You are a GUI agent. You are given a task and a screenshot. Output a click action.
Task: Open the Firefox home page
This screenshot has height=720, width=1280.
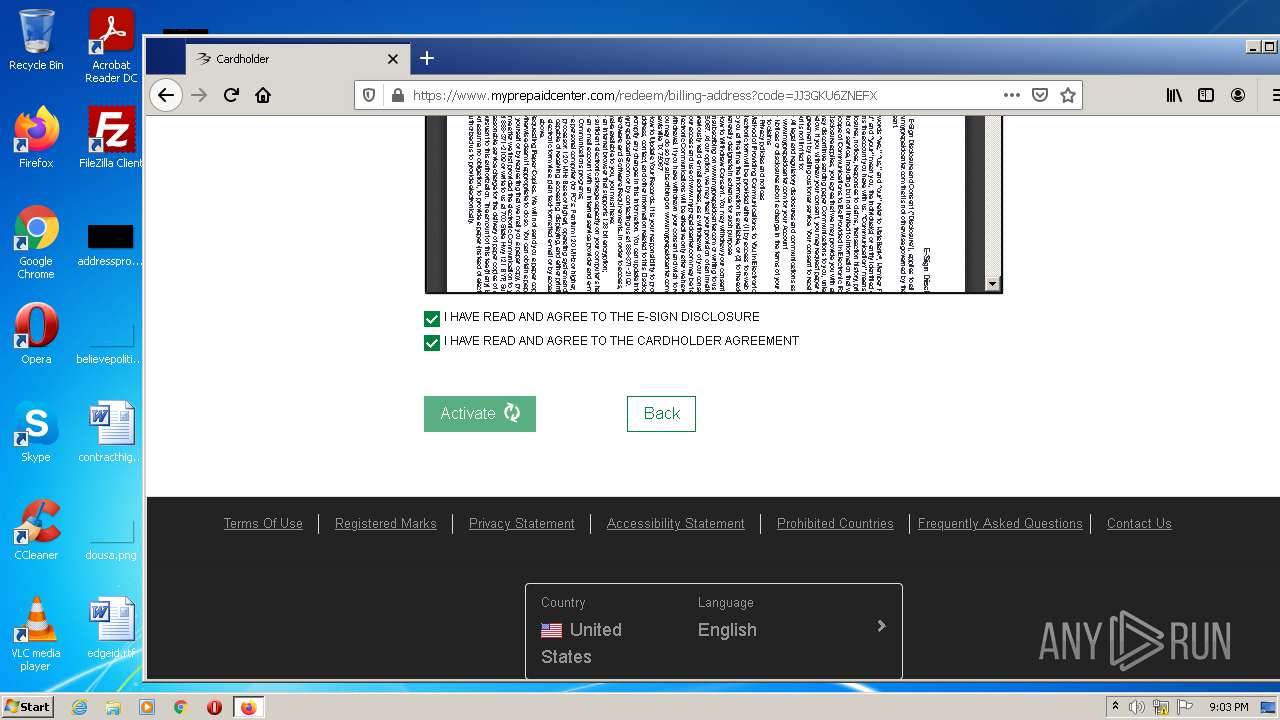pos(263,95)
